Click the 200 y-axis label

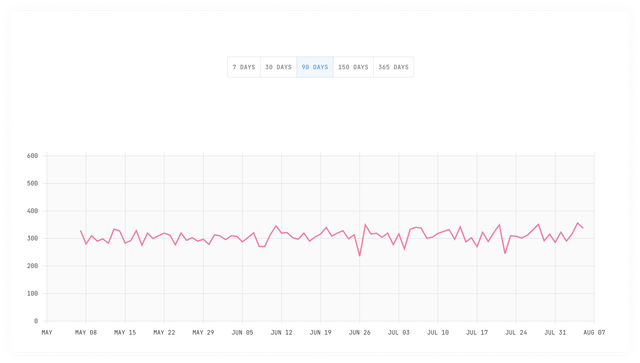(x=32, y=266)
